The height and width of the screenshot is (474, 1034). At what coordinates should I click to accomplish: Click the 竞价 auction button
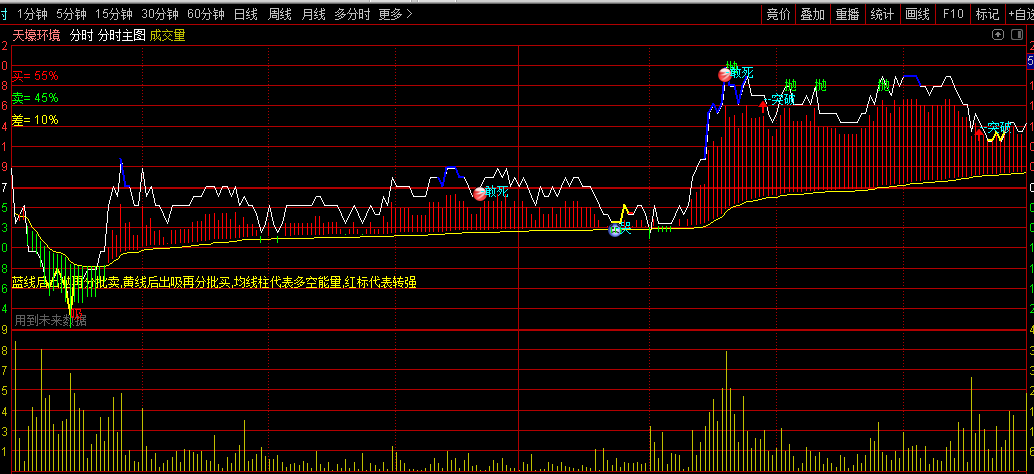[x=778, y=14]
